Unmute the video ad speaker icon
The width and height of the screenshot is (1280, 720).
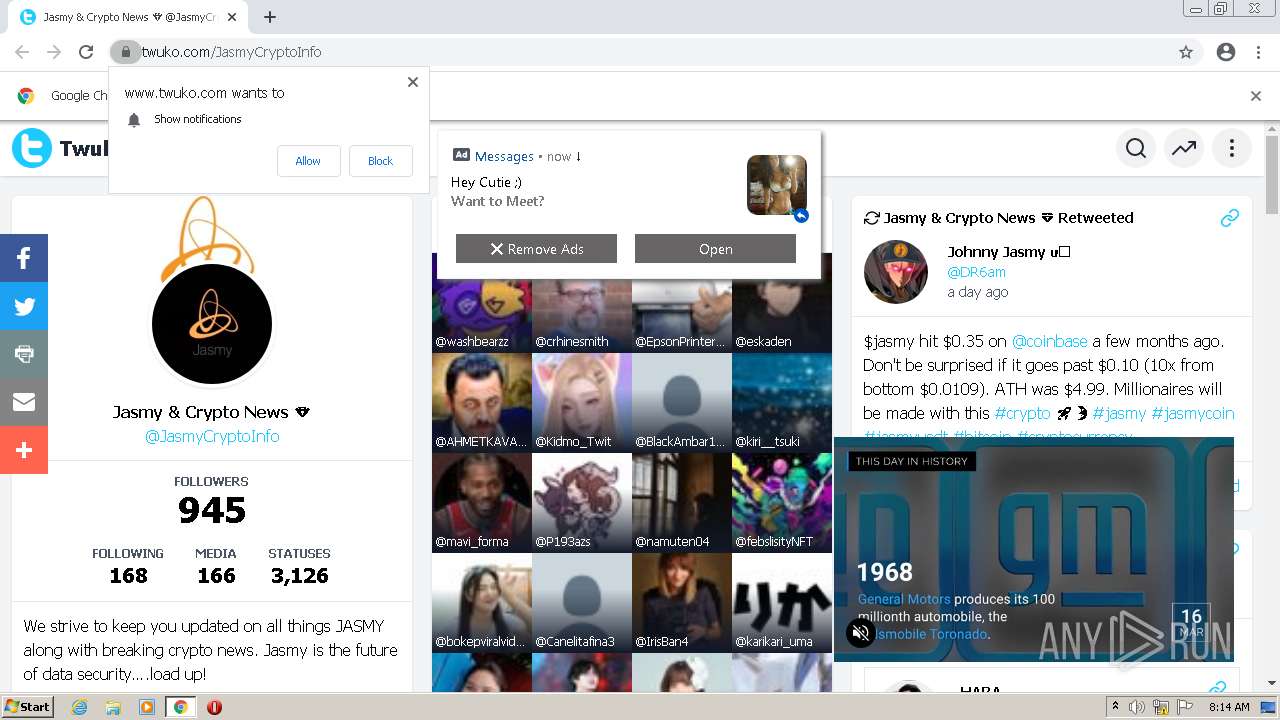click(860, 632)
